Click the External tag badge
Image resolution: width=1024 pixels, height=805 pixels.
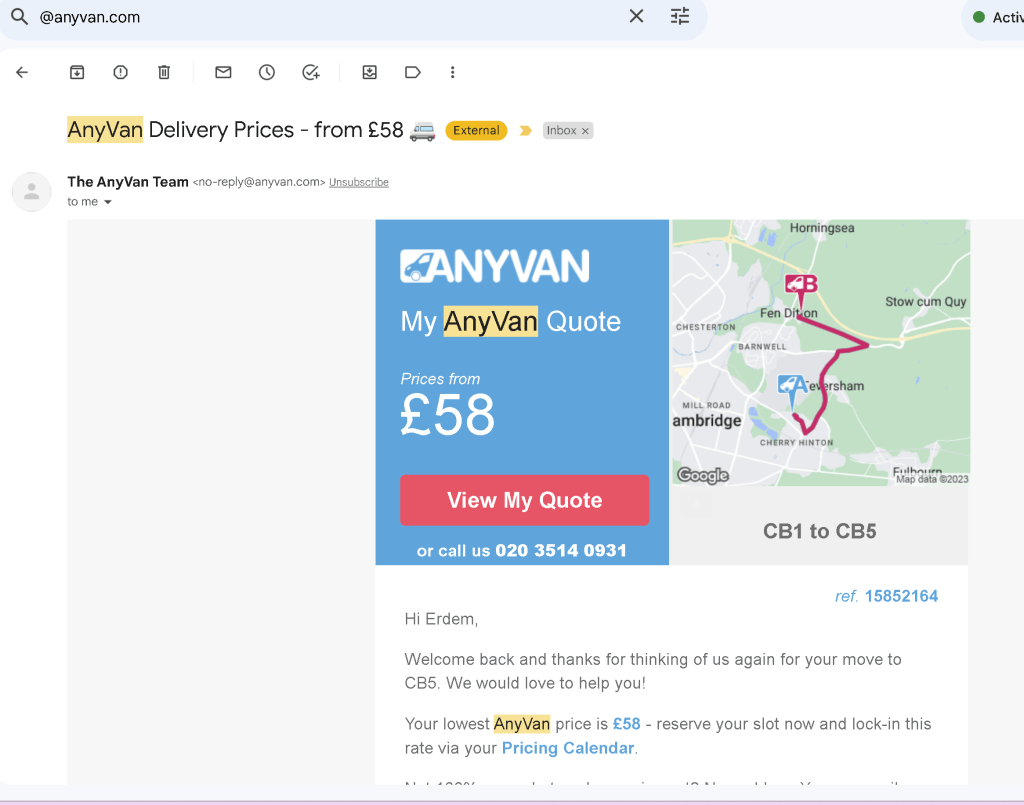click(476, 131)
